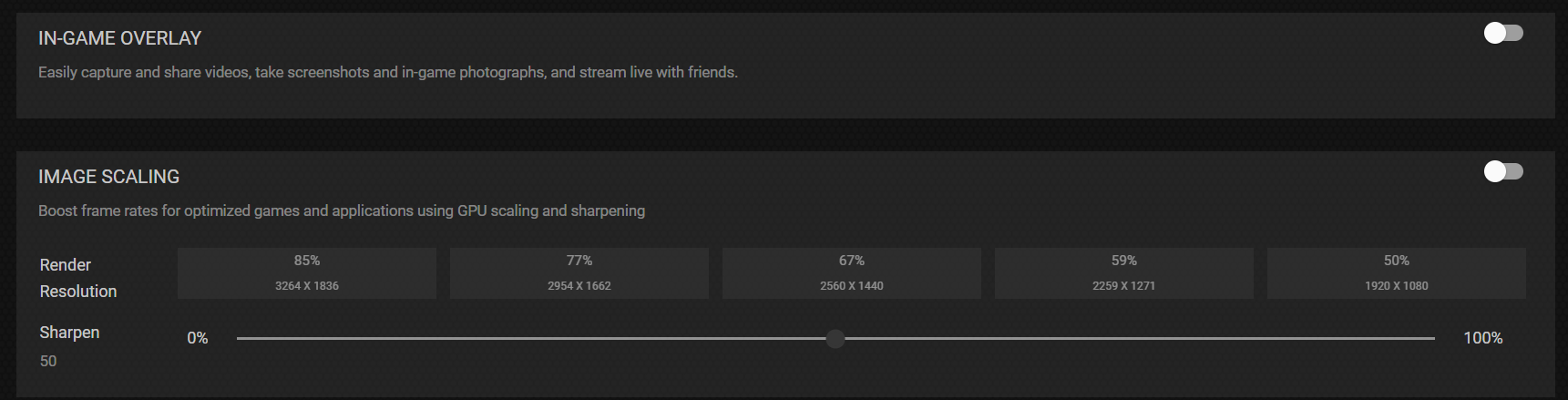Click the Render Resolution label
Image resolution: width=1568 pixels, height=400 pixels.
click(77, 278)
